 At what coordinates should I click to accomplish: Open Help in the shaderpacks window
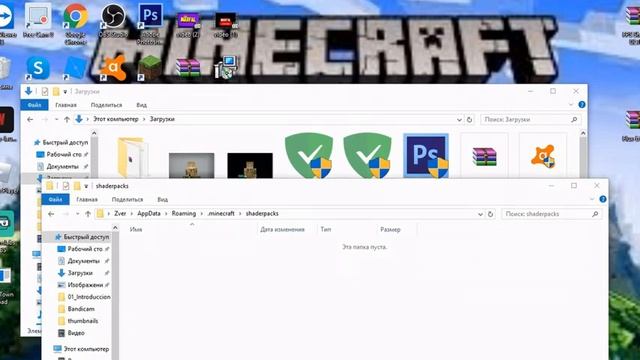(x=603, y=199)
